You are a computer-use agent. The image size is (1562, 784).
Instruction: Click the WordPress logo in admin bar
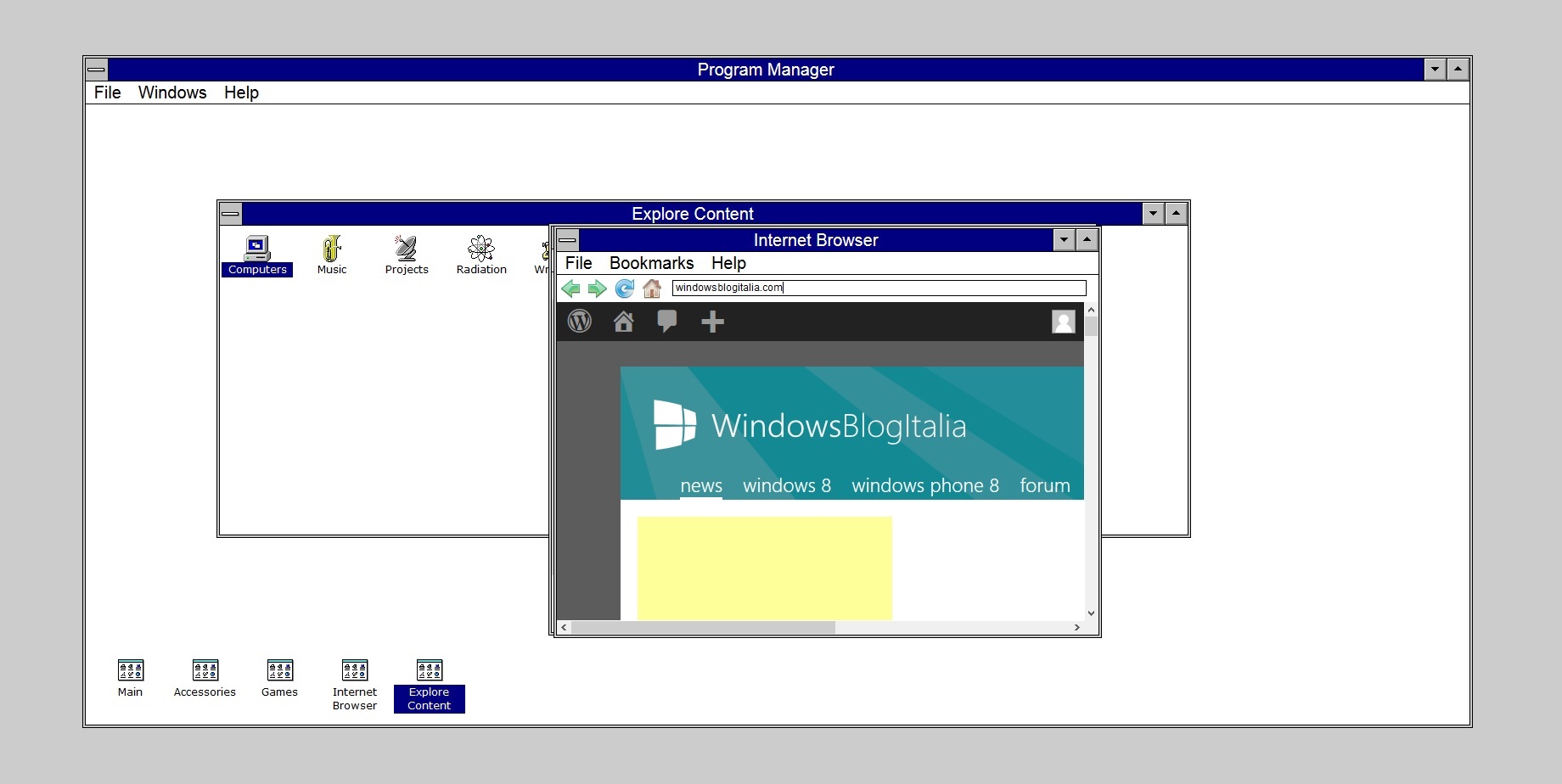click(580, 322)
